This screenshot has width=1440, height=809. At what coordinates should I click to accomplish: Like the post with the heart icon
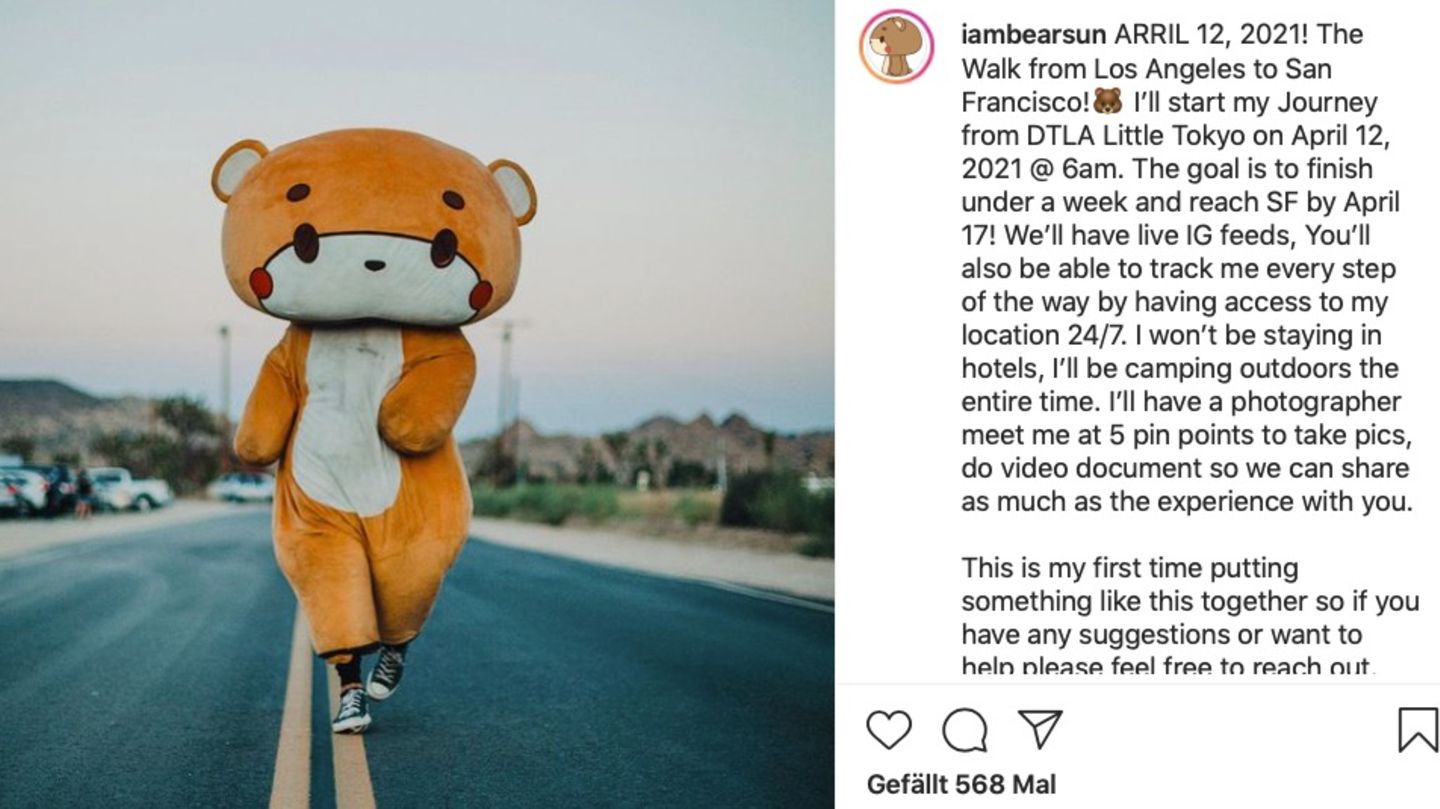click(x=888, y=730)
